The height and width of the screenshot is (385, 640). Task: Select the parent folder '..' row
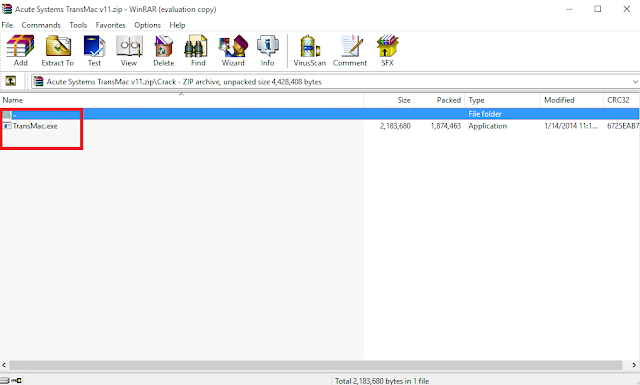pyautogui.click(x=320, y=114)
